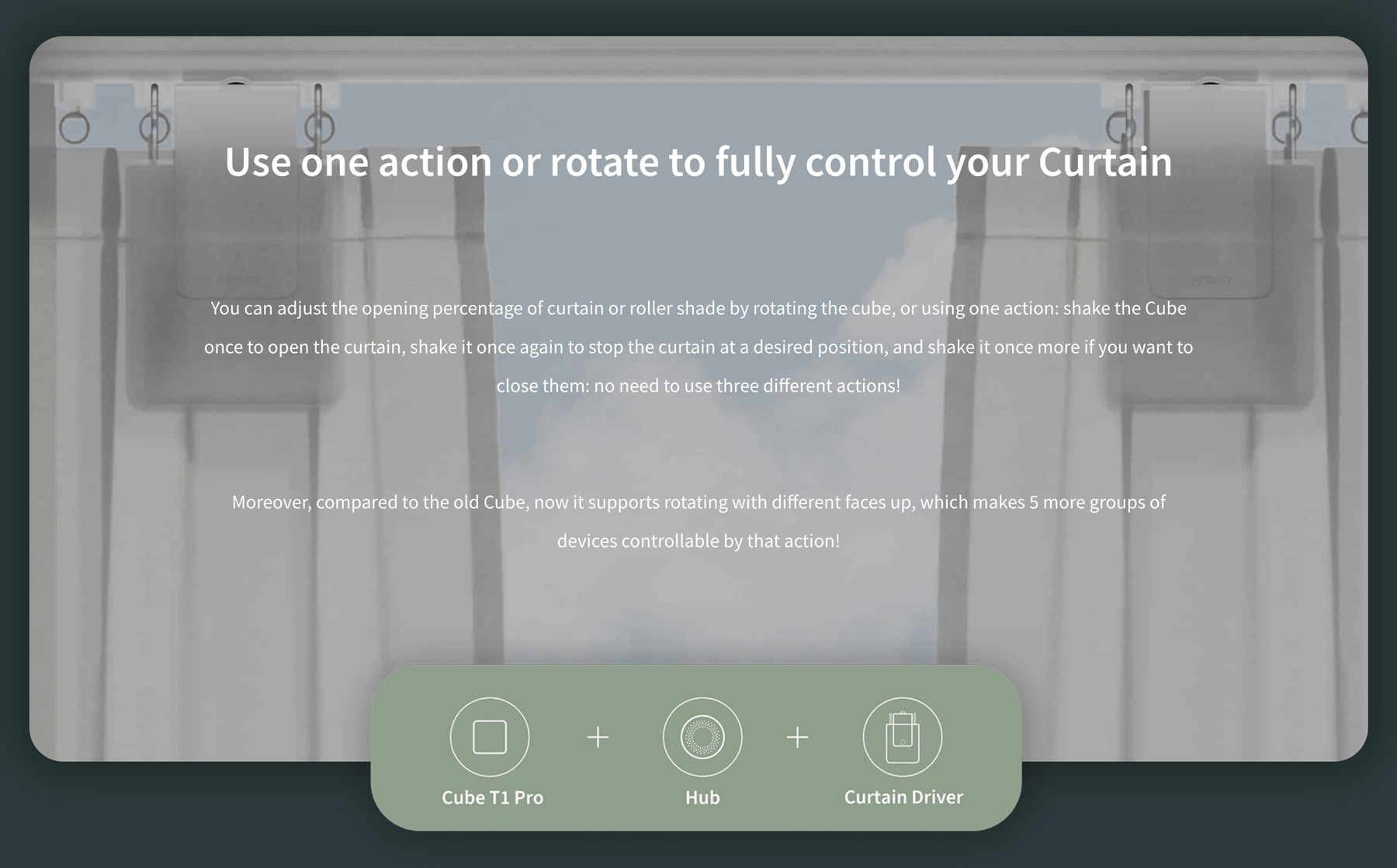Click the "Moreover, compared to the old Cube" paragraph
Viewport: 1397px width, 868px height.
coord(698,521)
